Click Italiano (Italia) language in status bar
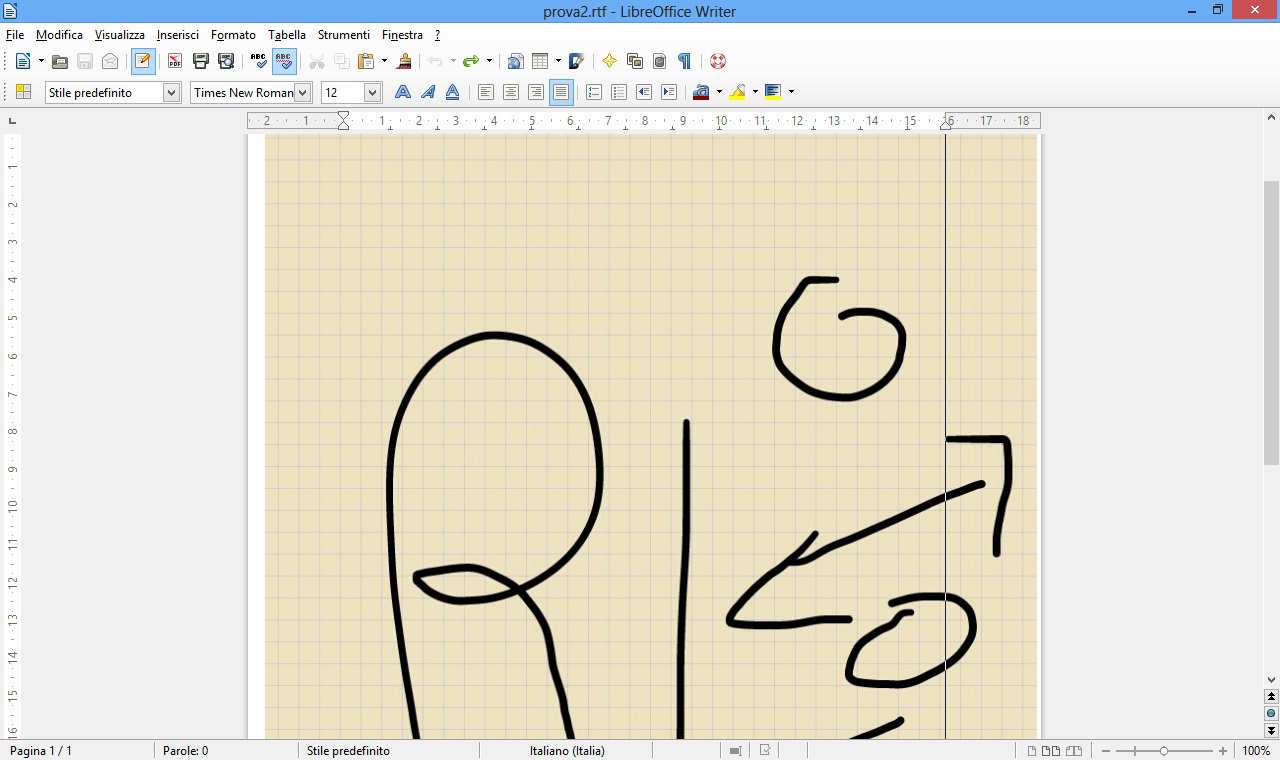This screenshot has height=760, width=1280. tap(567, 750)
